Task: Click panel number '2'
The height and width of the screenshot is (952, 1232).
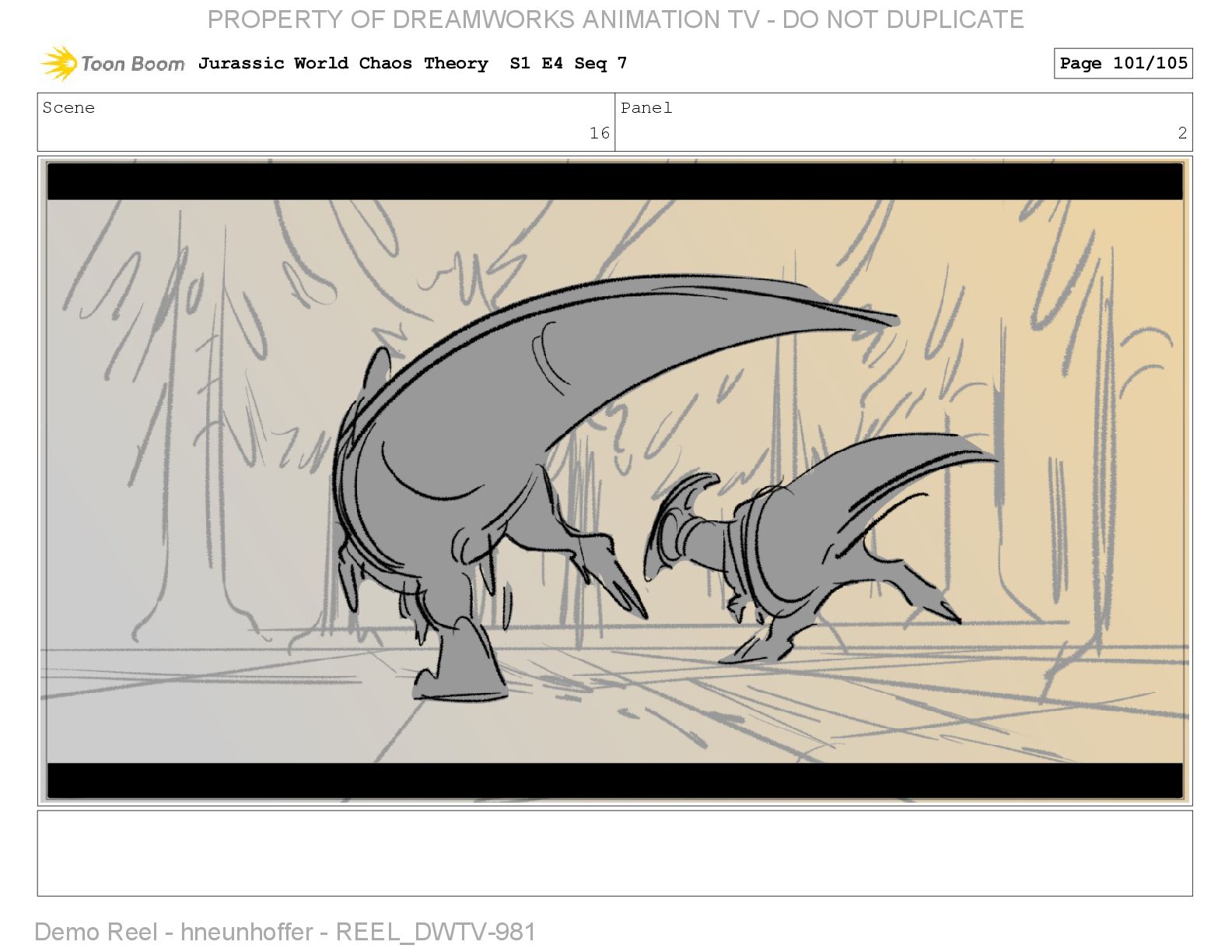Action: (x=1182, y=133)
